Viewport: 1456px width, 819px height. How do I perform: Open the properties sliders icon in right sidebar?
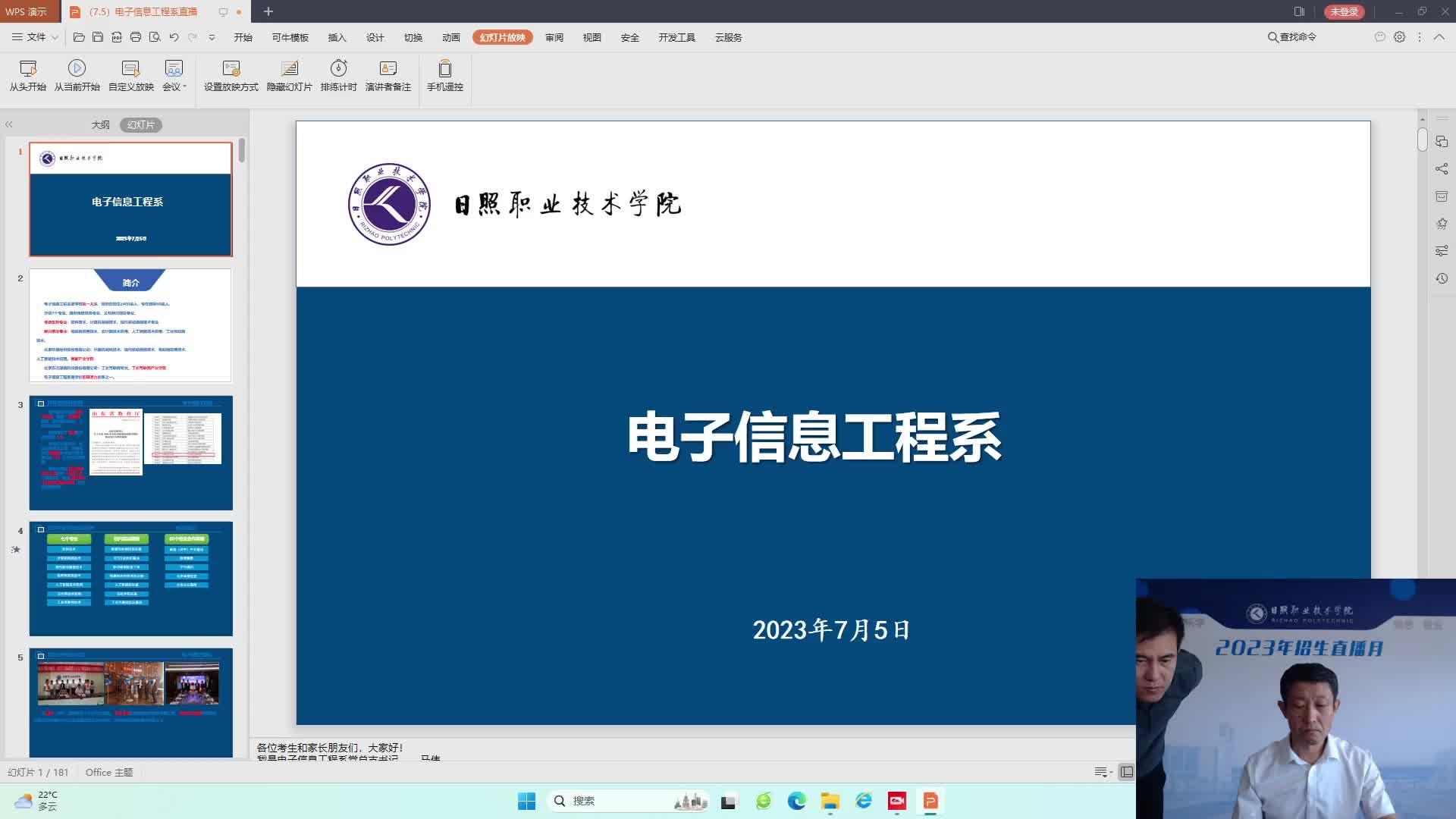pos(1442,251)
